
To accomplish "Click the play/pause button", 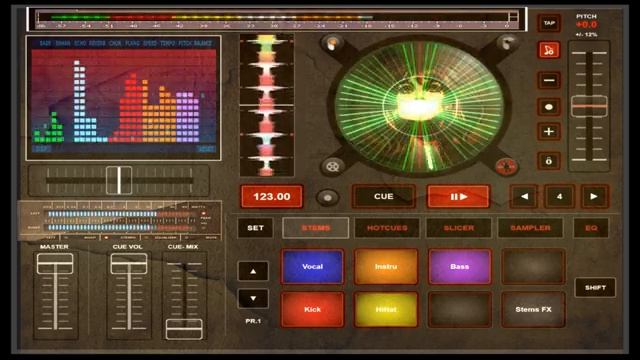I will click(x=458, y=196).
